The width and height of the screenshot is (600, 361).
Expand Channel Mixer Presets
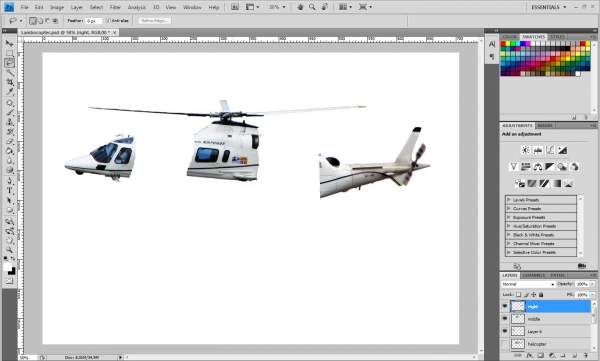[x=509, y=243]
